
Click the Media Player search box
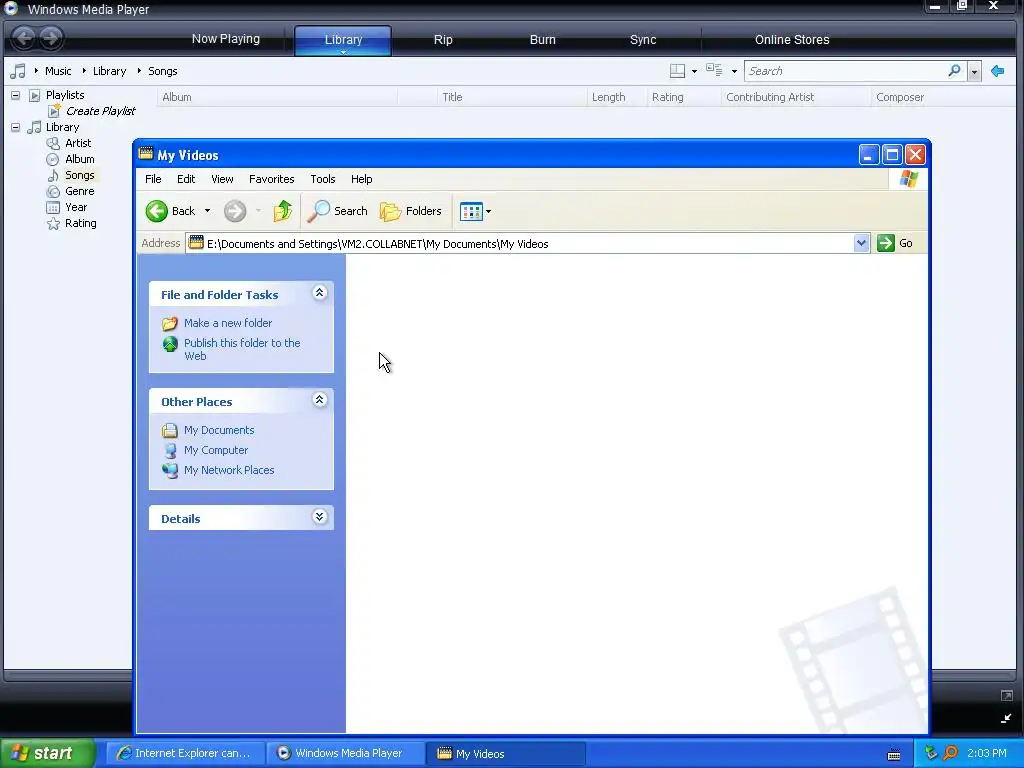(x=845, y=71)
